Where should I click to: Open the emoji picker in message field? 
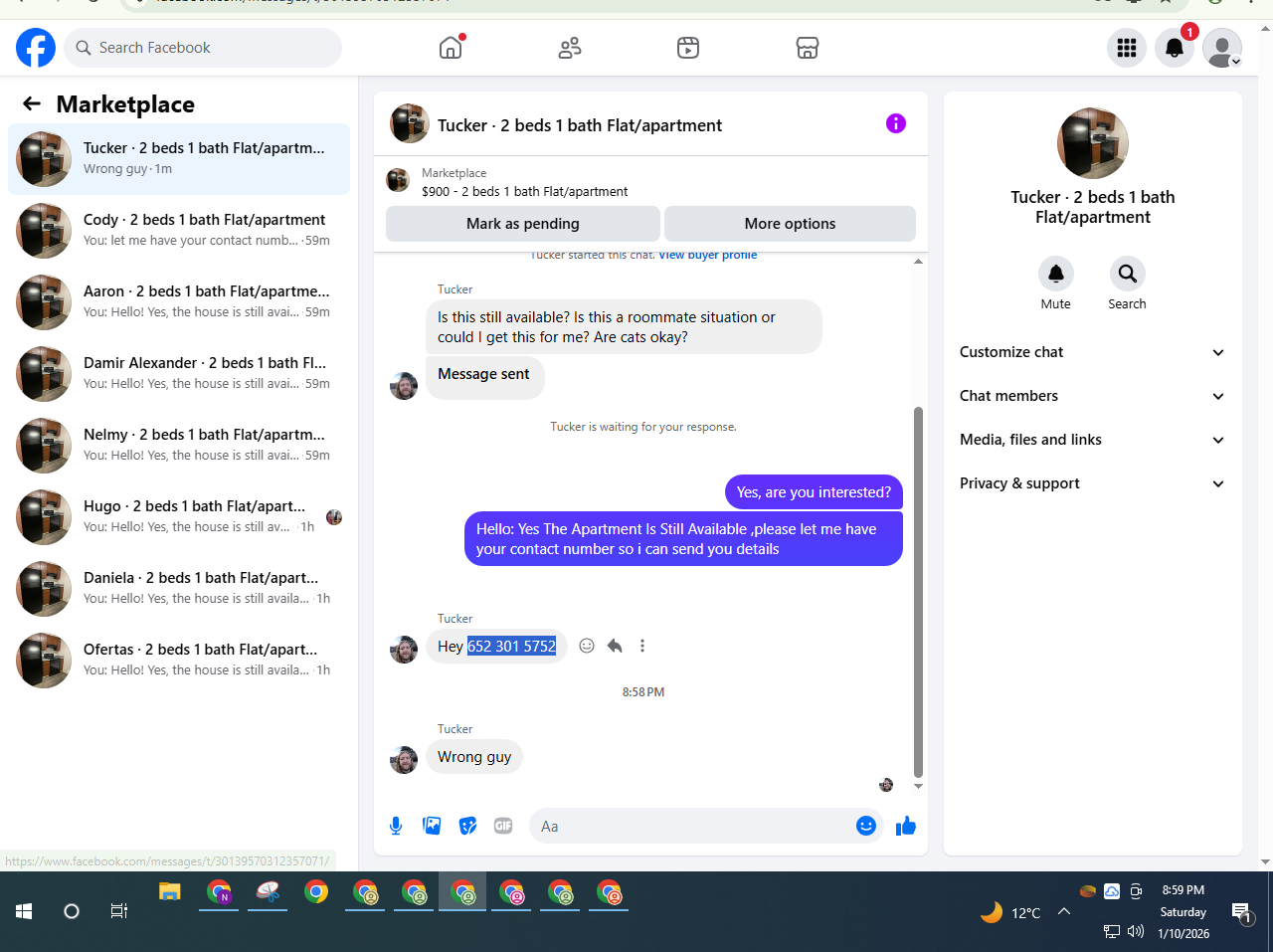[x=866, y=826]
